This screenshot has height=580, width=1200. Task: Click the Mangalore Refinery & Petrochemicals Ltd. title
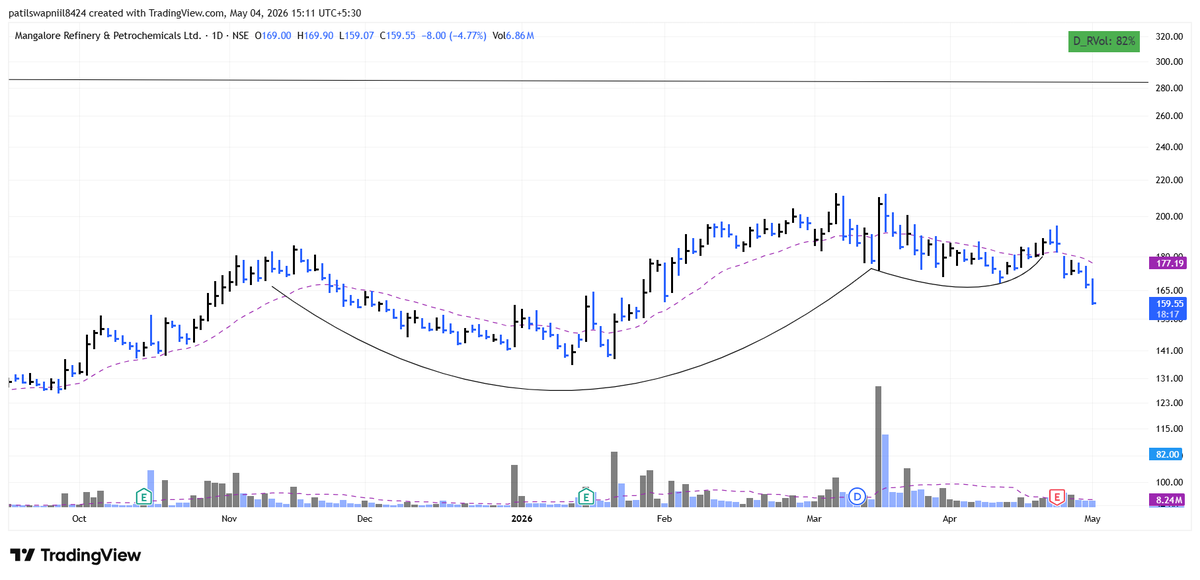[107, 36]
